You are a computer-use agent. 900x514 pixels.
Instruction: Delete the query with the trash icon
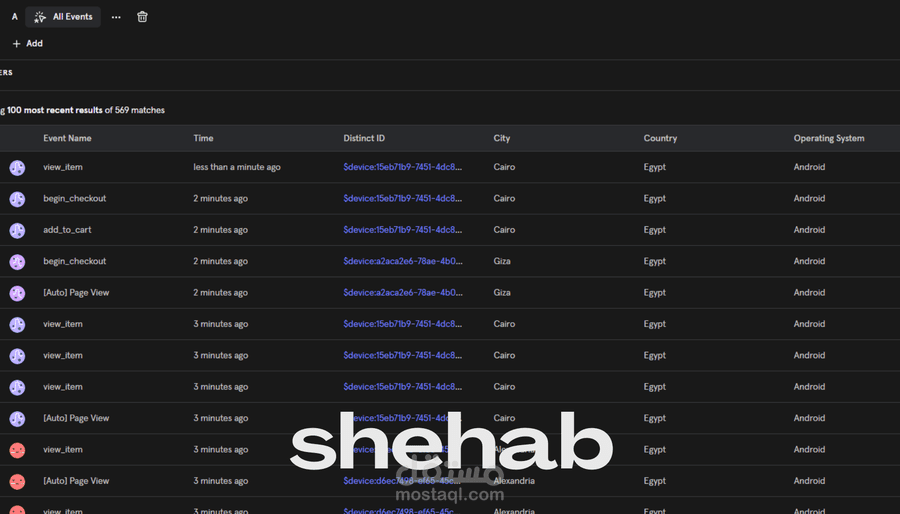pos(142,17)
